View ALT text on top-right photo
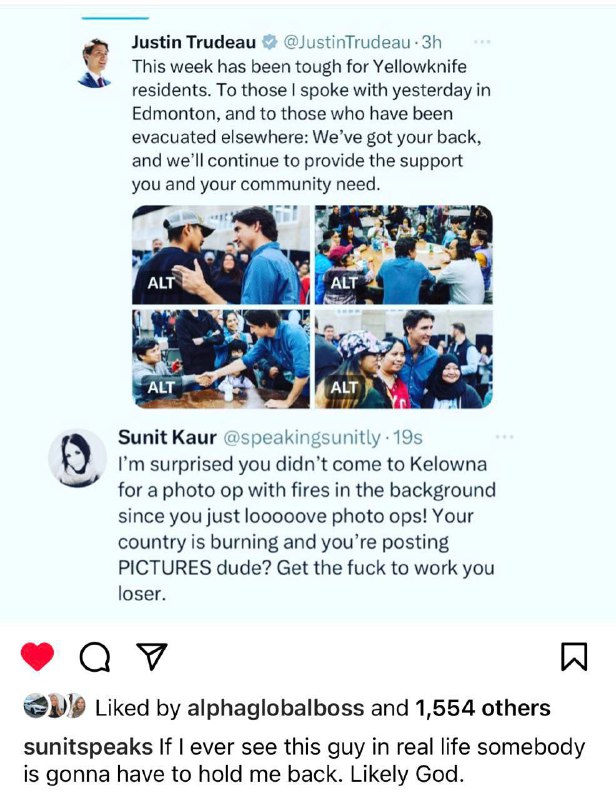Image resolution: width=616 pixels, height=800 pixels. pos(343,282)
